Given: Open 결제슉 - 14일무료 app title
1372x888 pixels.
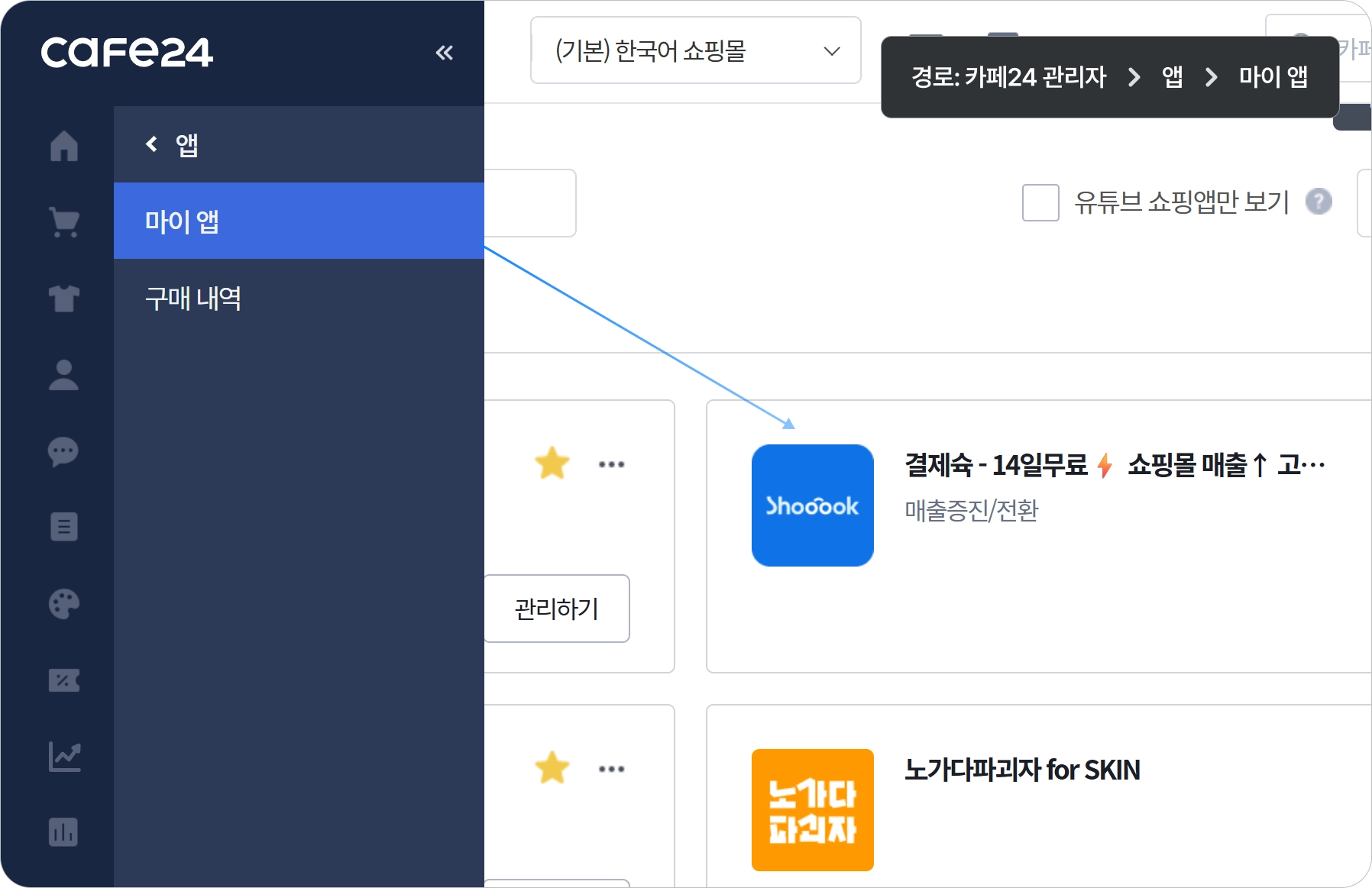Looking at the screenshot, I should coord(1115,464).
